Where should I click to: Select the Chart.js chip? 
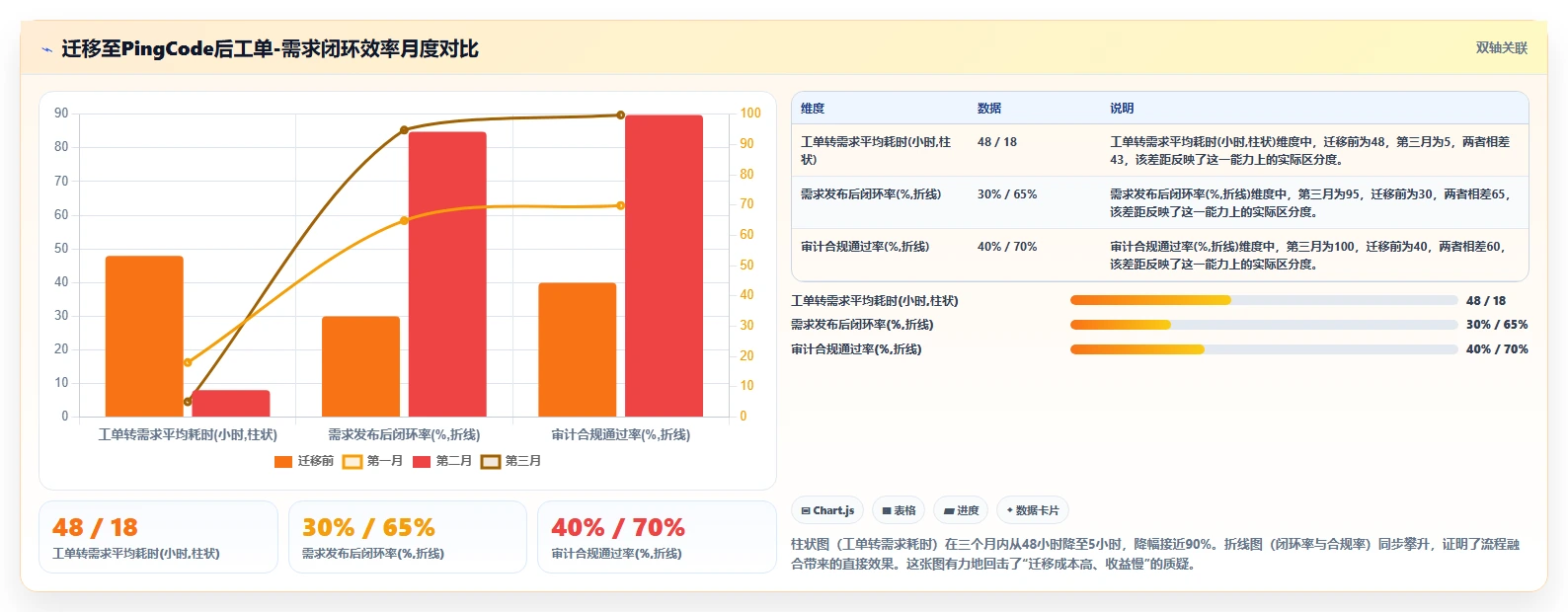pos(827,510)
